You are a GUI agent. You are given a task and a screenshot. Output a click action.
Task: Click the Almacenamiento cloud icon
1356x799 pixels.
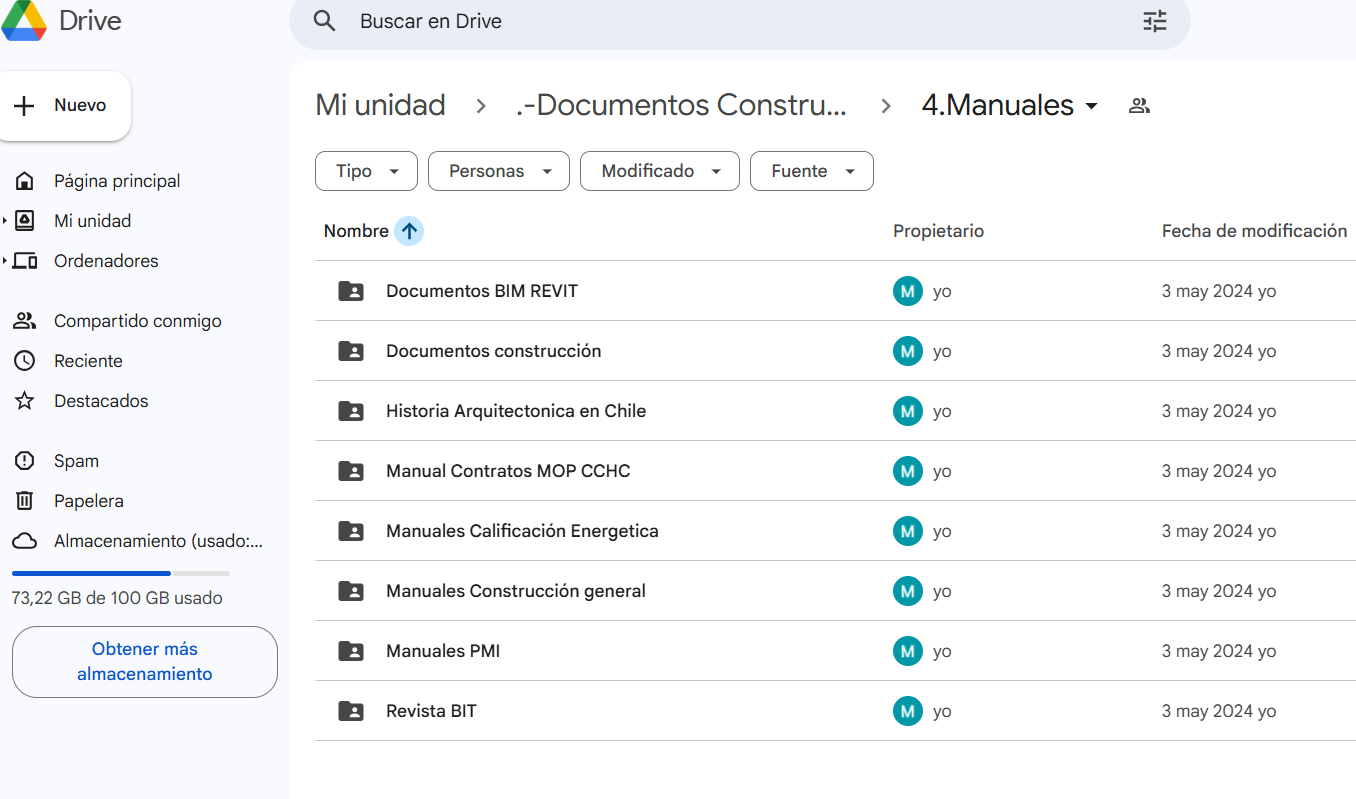[24, 540]
